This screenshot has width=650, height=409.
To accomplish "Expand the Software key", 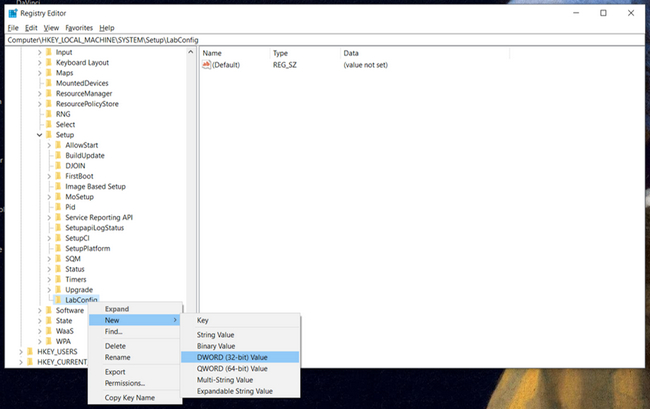I will [39, 310].
